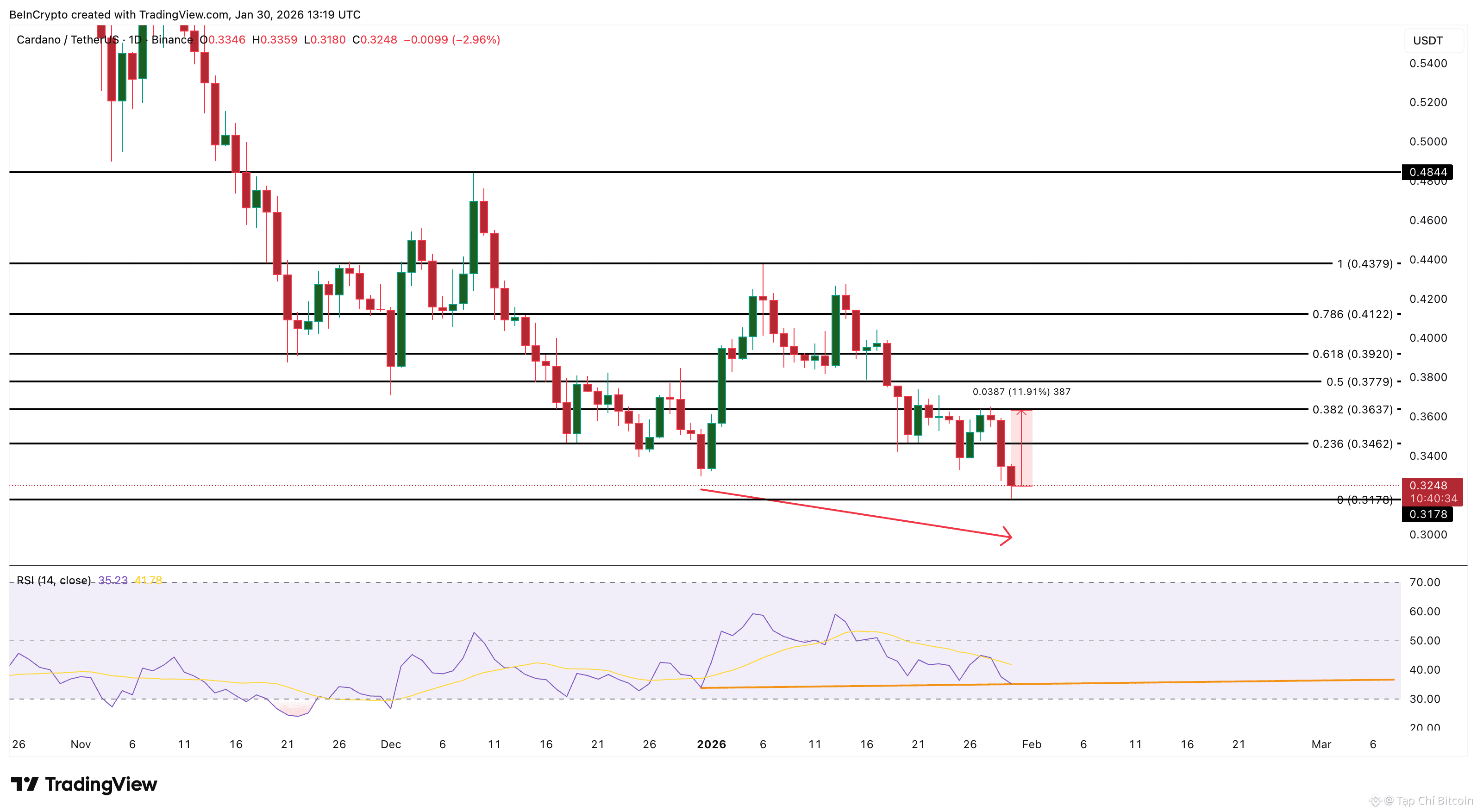Select the 0.618 (0.3920) Fibonacci label
This screenshot has width=1477, height=812.
tap(1352, 354)
